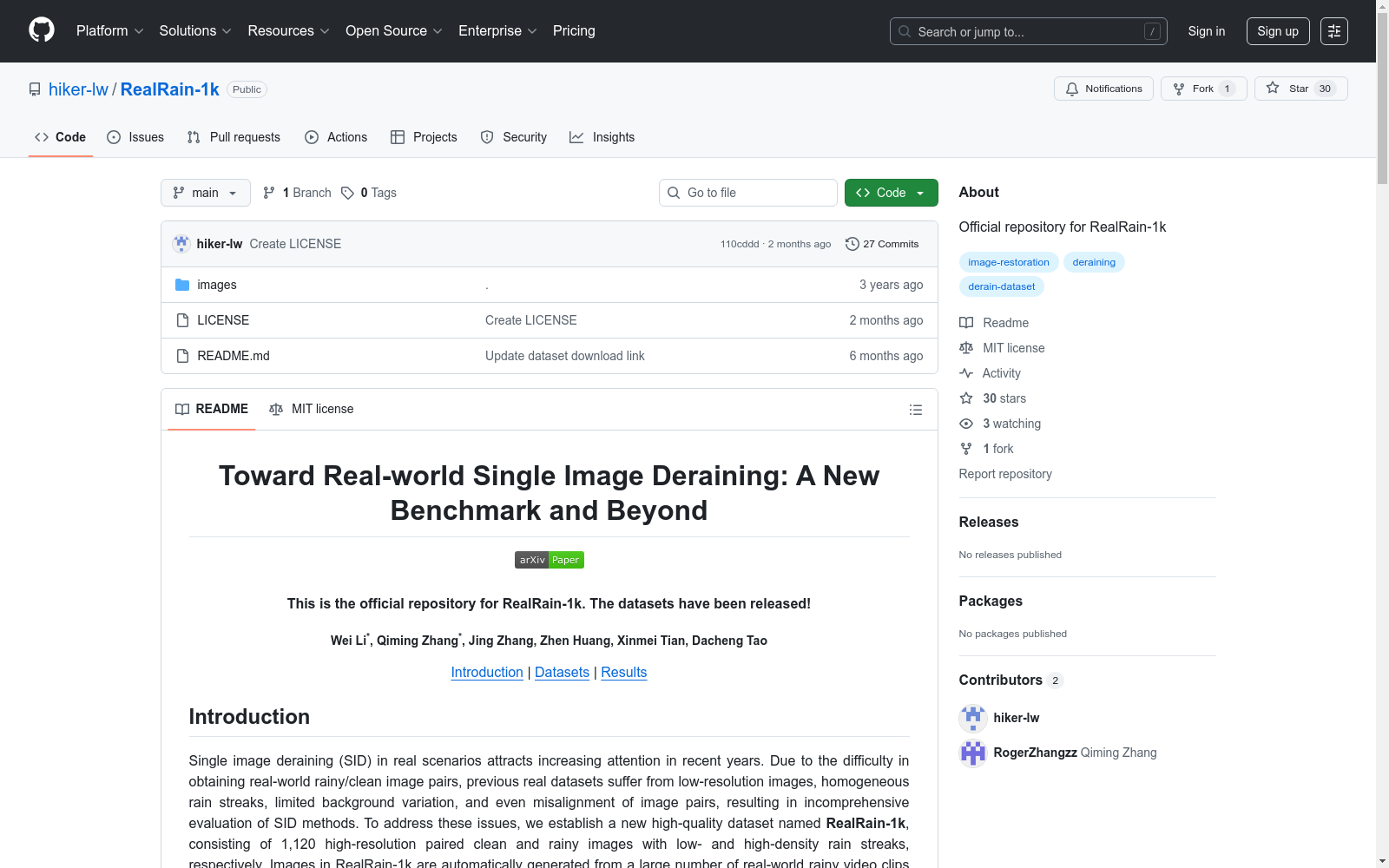The image size is (1389, 868).
Task: Expand the Open Source menu
Action: tap(394, 31)
